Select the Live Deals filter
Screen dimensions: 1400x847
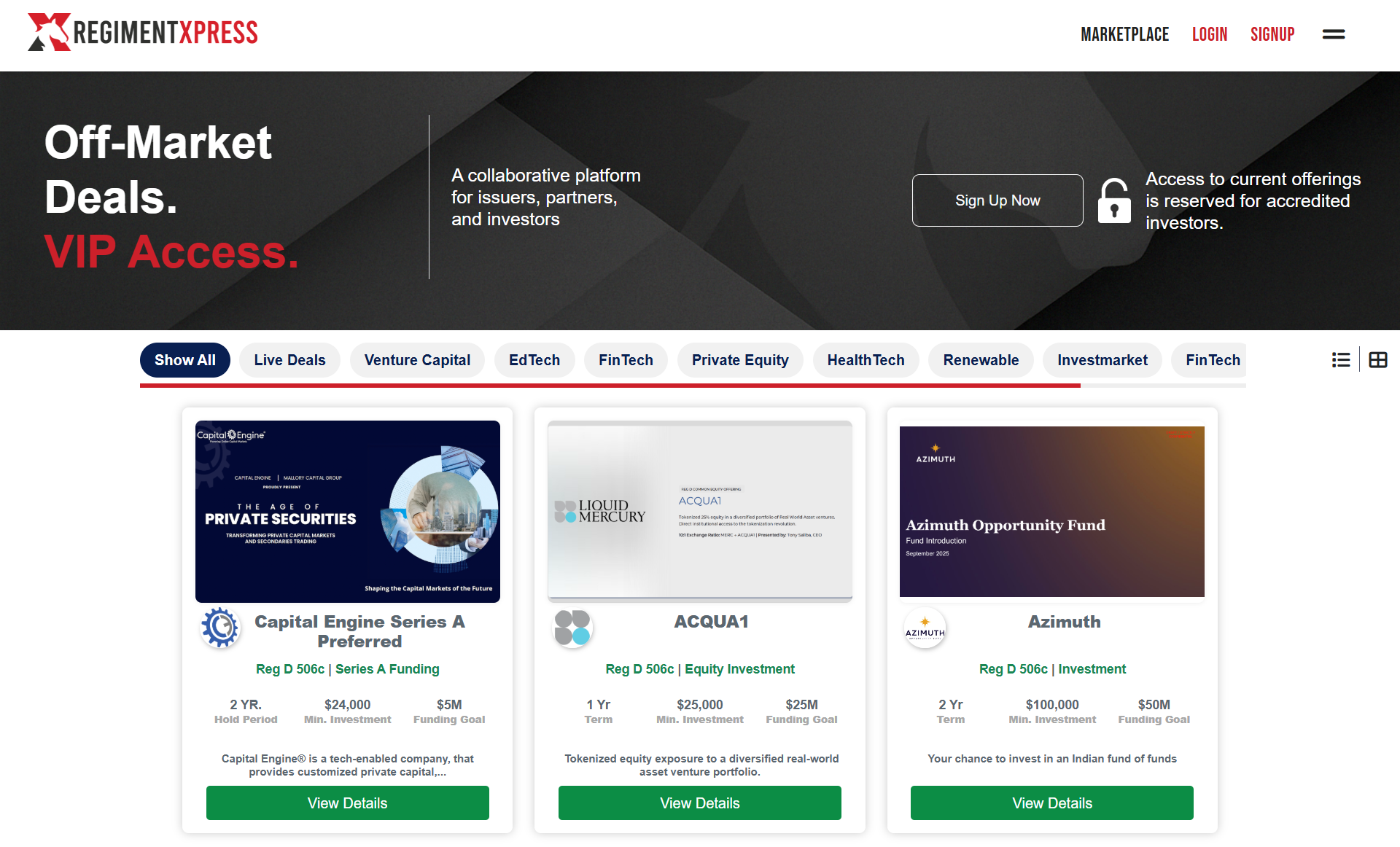click(x=289, y=360)
